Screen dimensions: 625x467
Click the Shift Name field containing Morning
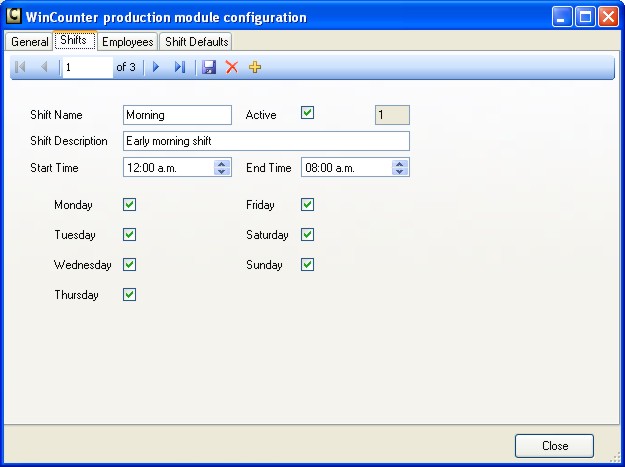[x=177, y=115]
